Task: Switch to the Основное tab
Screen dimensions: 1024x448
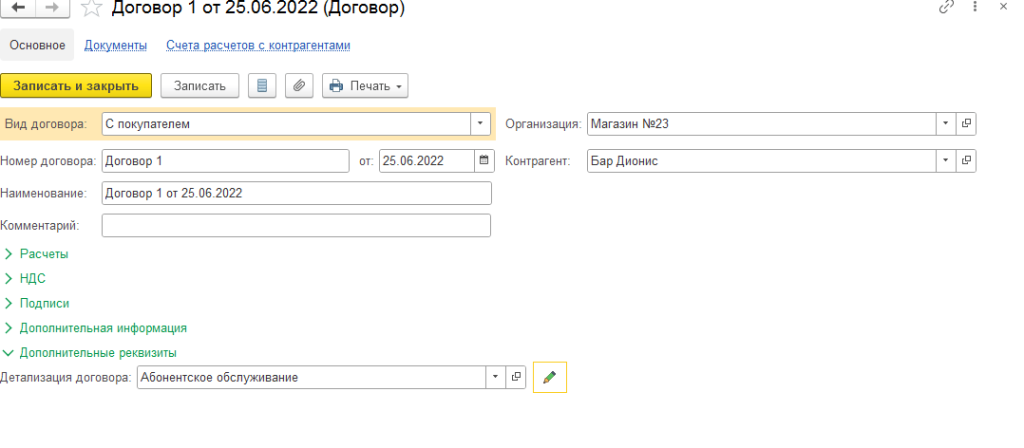Action: [37, 45]
